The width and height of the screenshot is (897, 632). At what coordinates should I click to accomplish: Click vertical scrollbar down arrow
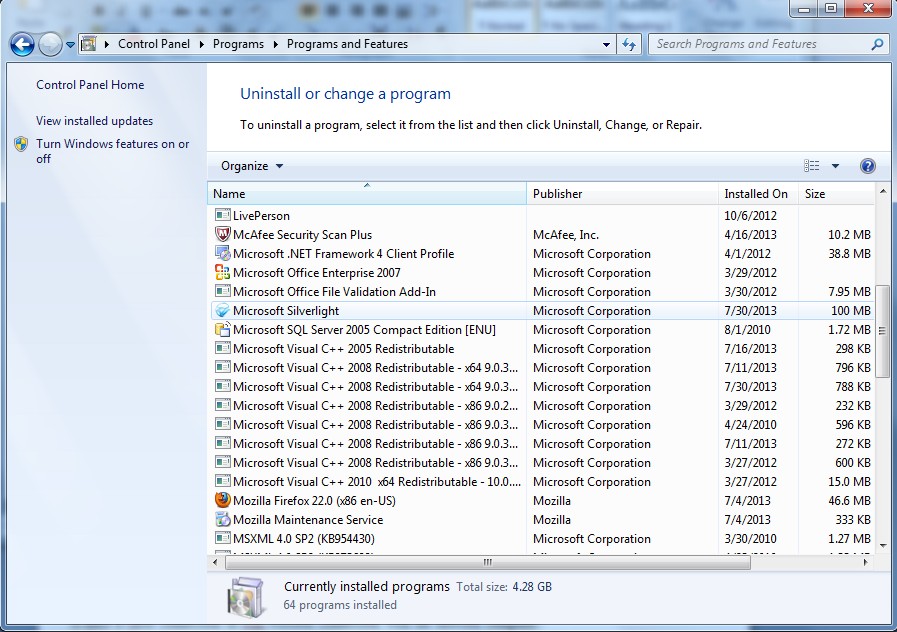pyautogui.click(x=883, y=546)
